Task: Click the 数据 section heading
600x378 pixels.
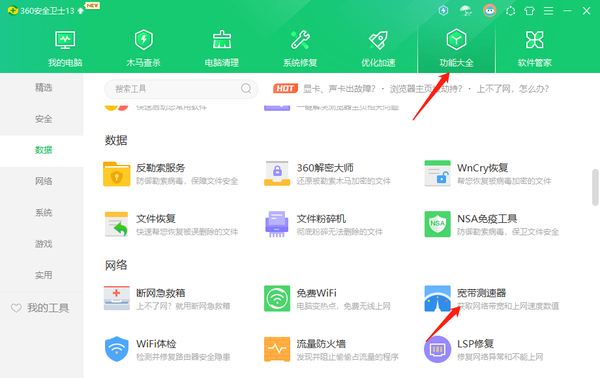Action: 116,140
